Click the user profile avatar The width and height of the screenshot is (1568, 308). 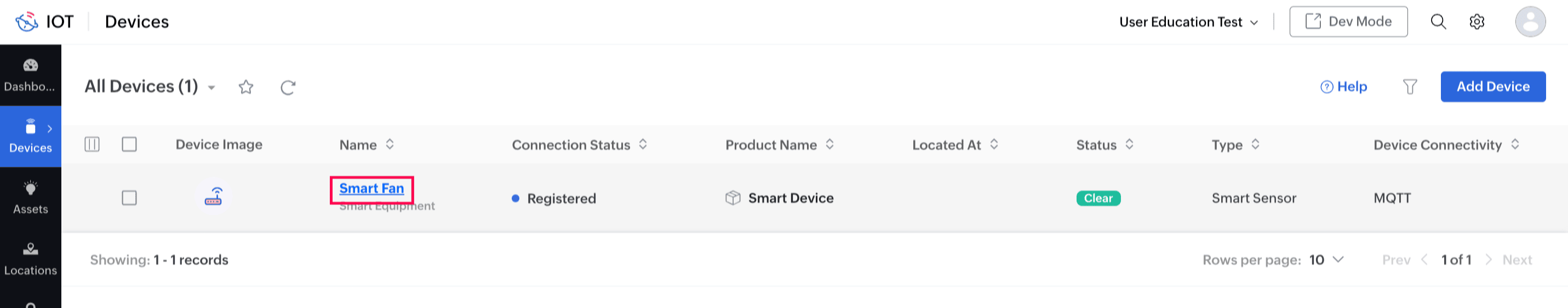pos(1530,22)
